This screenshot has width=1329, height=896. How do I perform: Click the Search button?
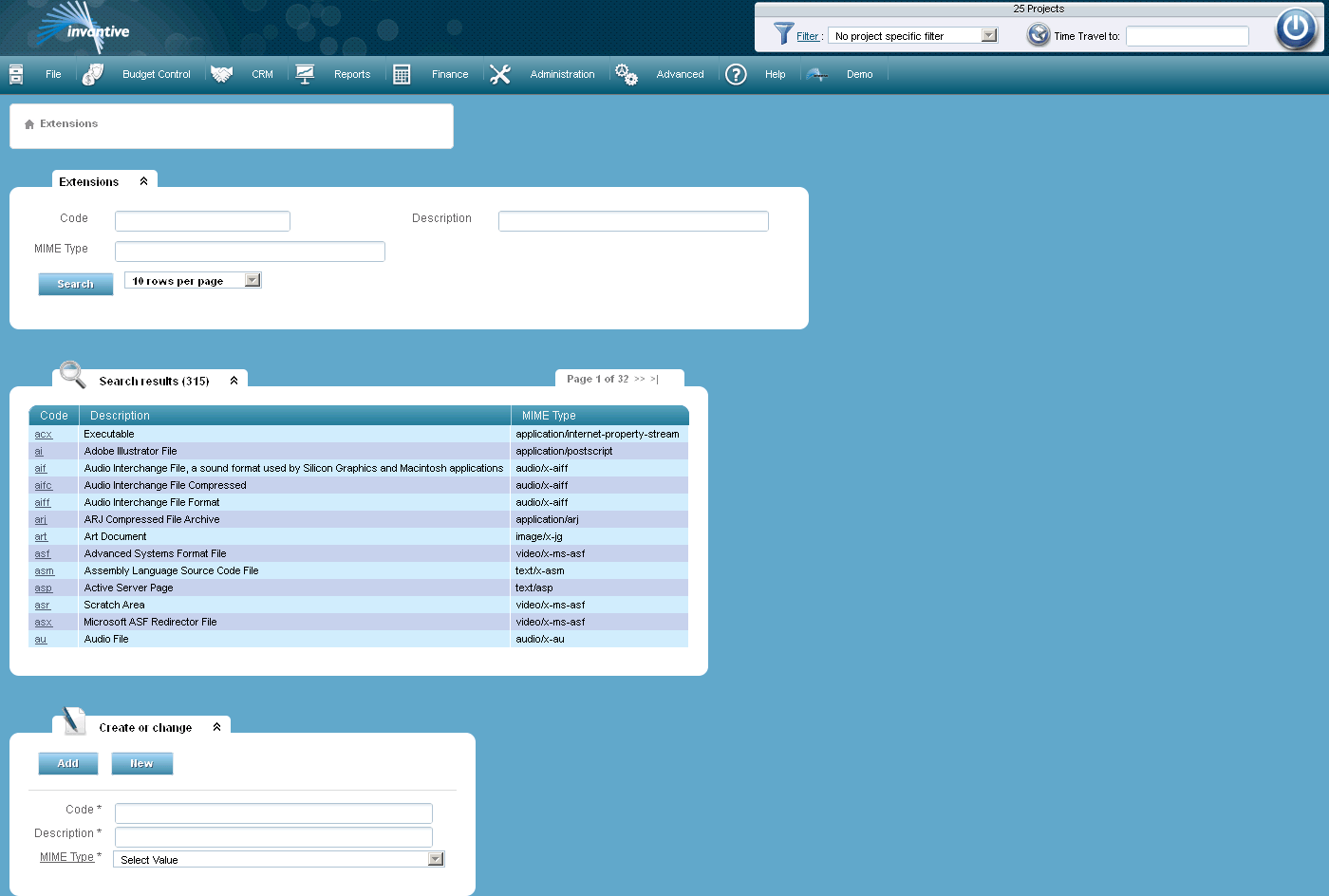tap(75, 283)
